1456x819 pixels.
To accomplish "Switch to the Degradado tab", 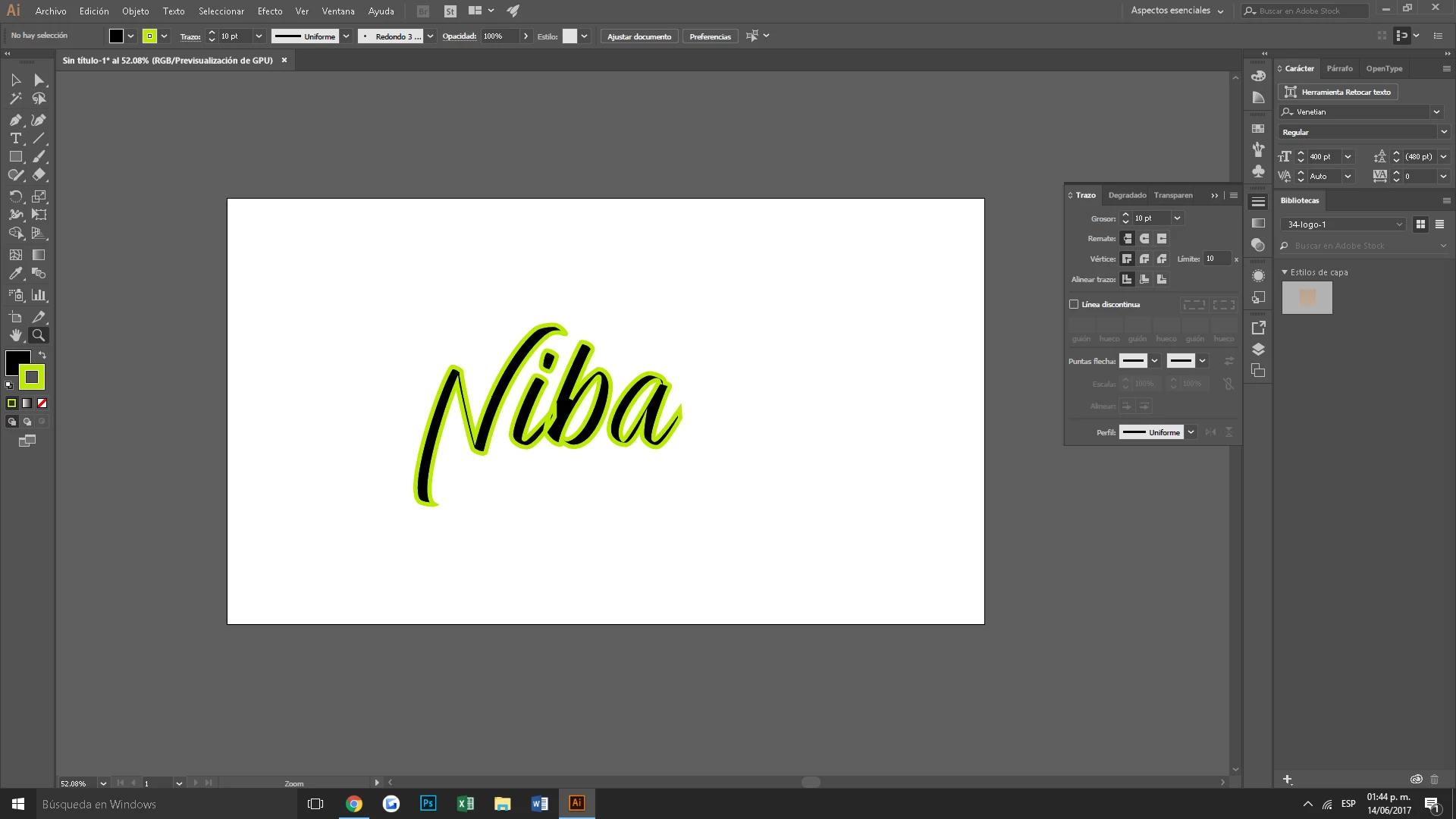I will [x=1127, y=195].
